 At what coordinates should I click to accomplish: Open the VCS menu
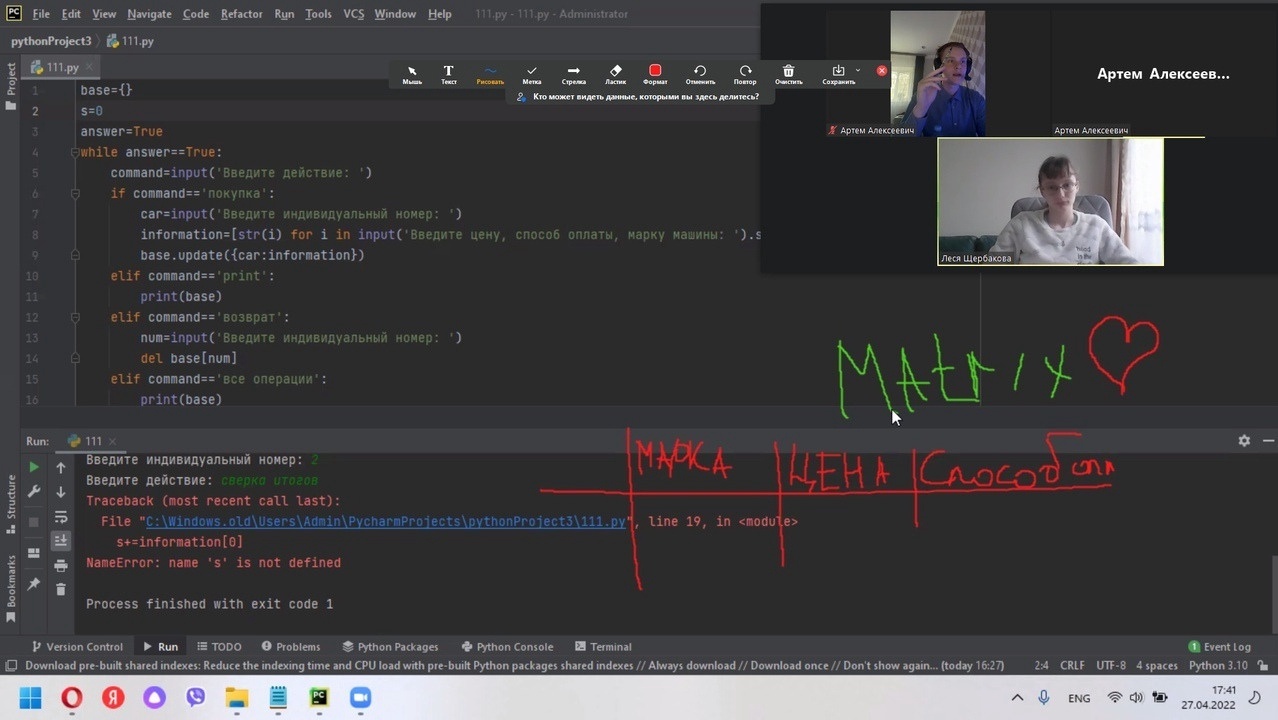coord(353,14)
